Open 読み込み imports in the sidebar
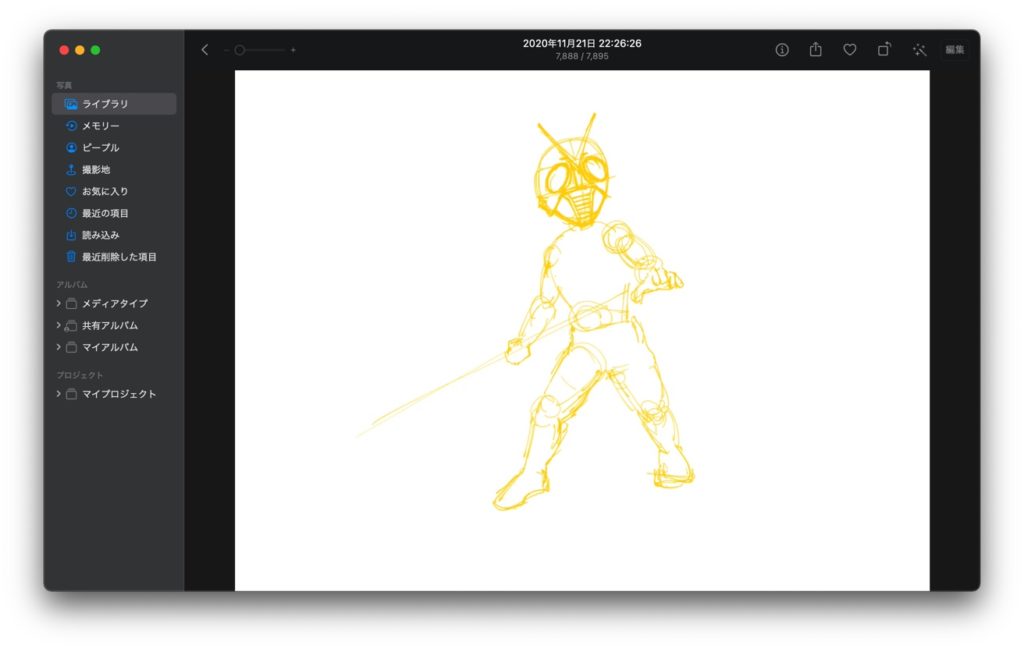Screen dimensions: 1024x649 (x=114, y=235)
